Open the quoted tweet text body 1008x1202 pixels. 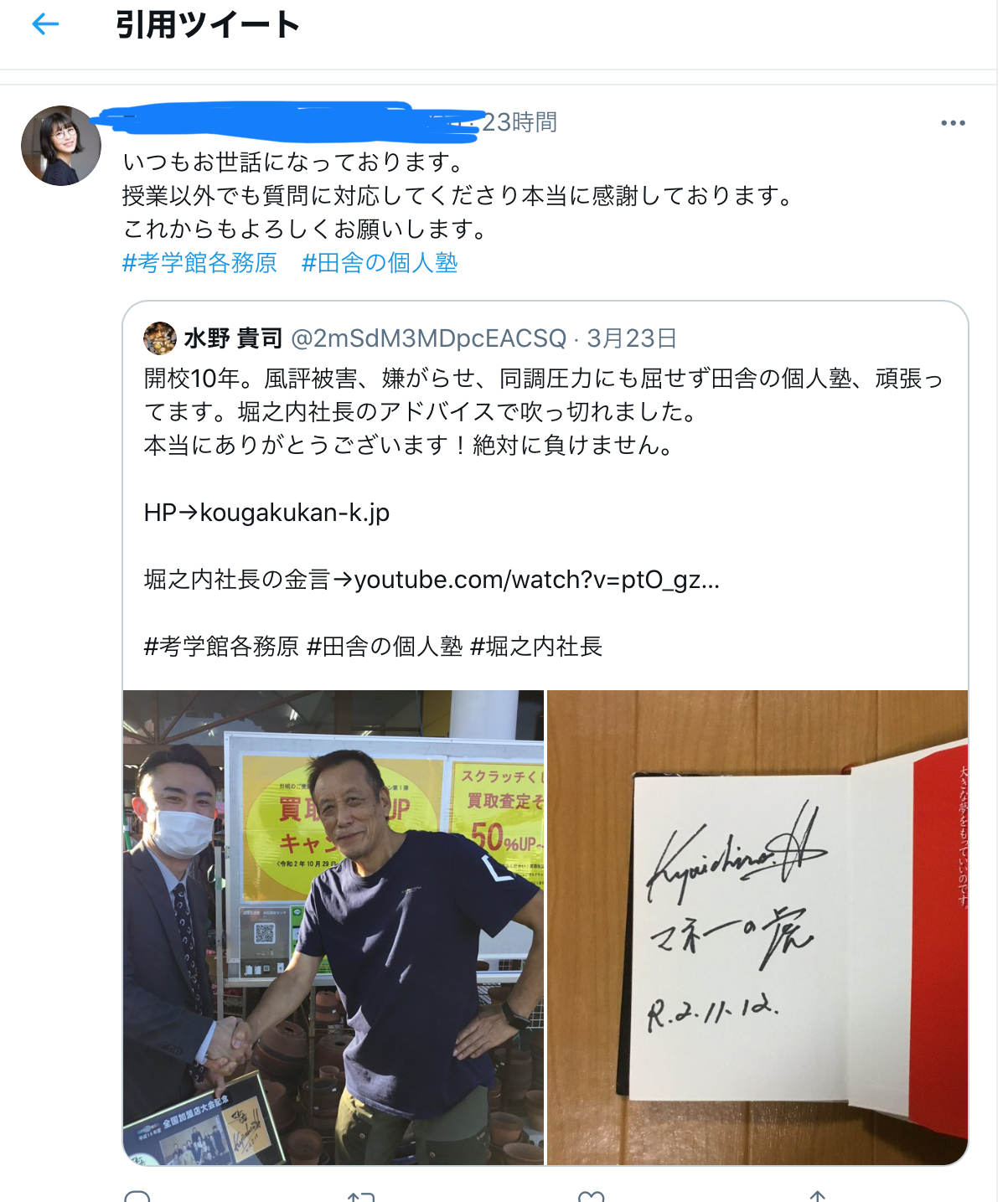coord(544,412)
